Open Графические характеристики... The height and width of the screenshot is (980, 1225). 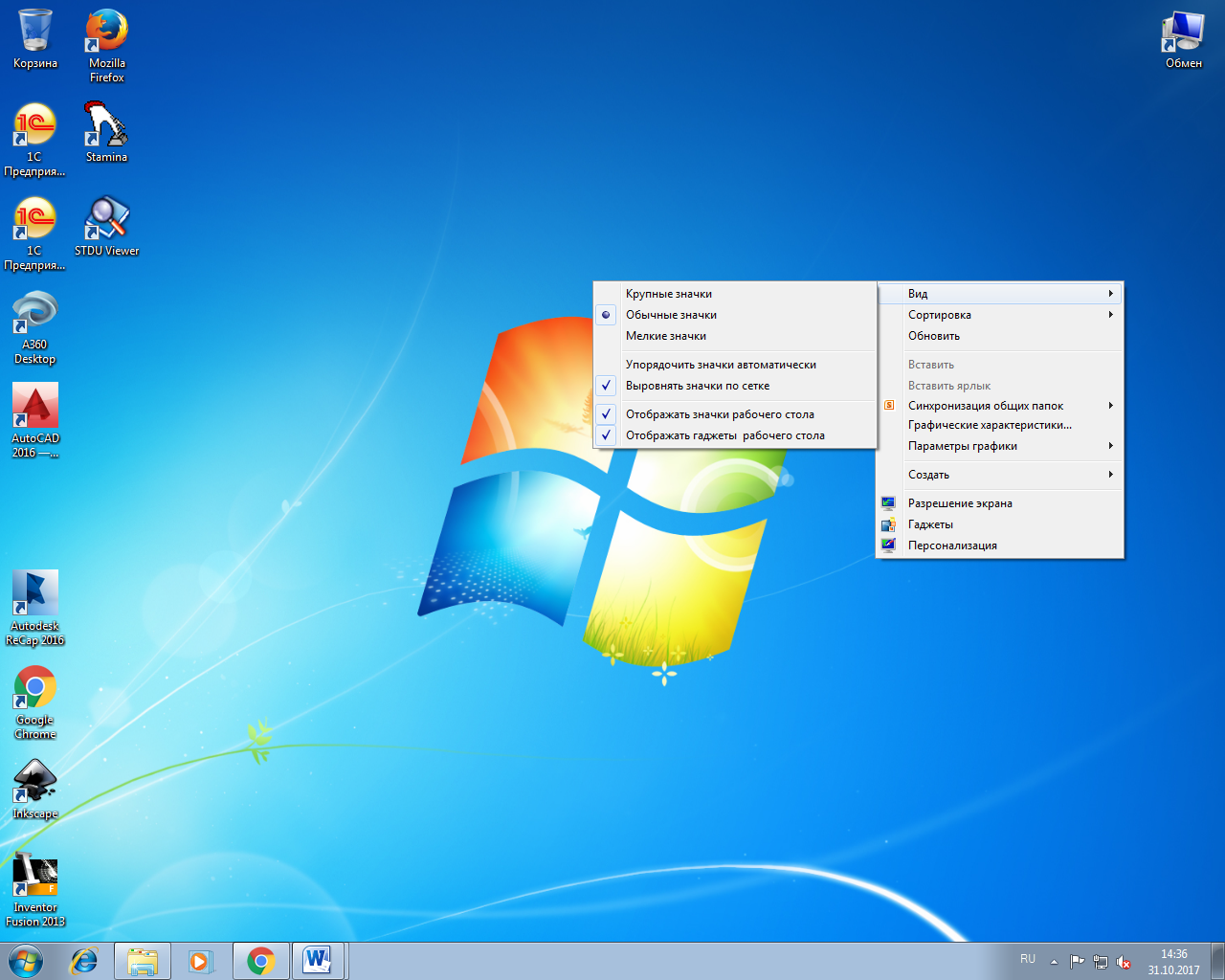999,425
